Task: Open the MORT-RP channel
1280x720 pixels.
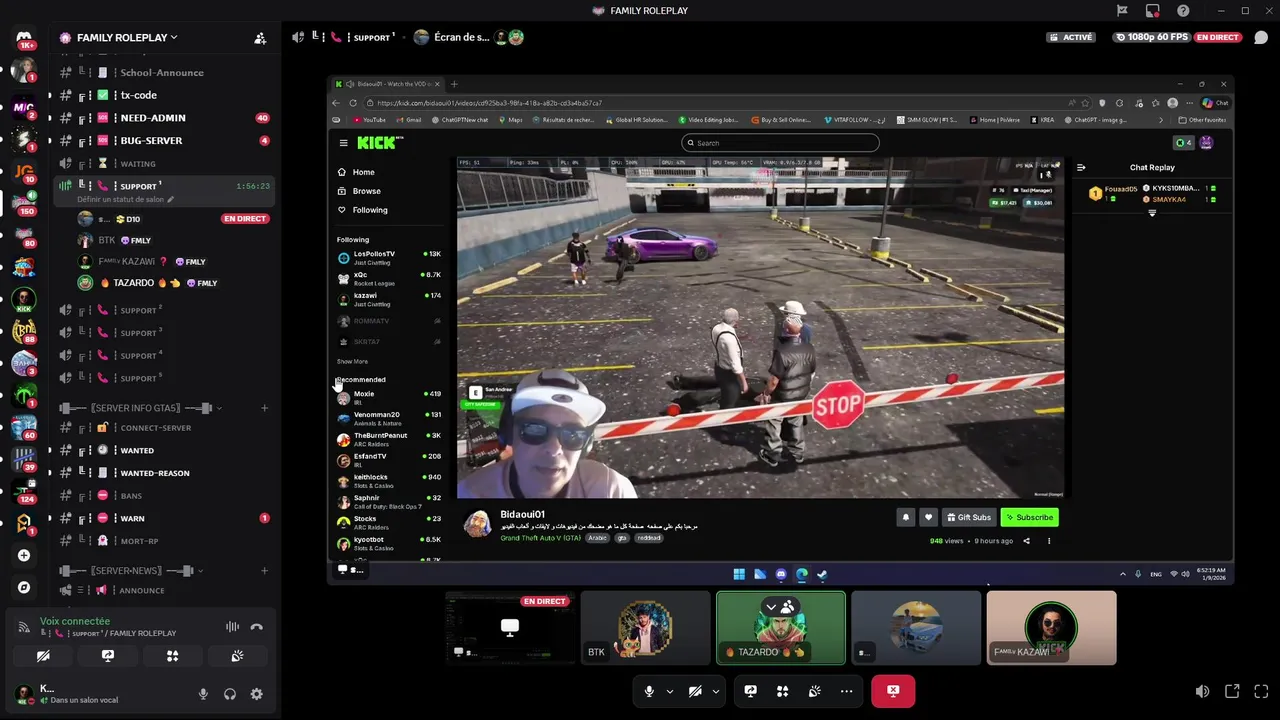Action: [164, 541]
